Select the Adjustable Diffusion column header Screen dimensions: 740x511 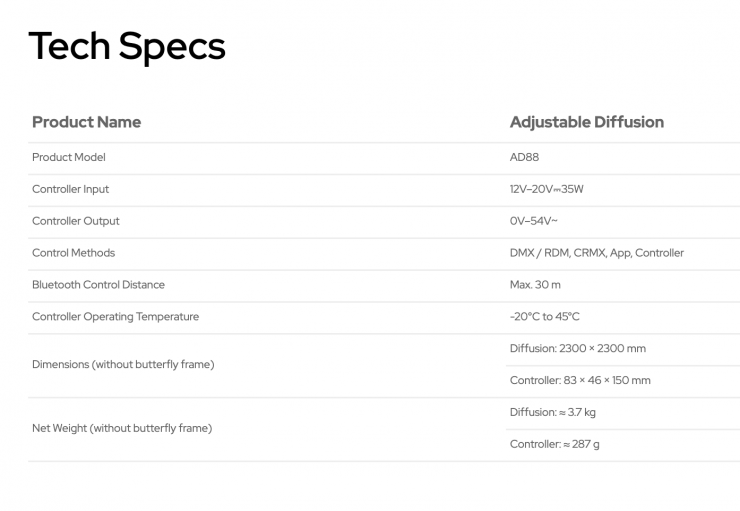[587, 122]
